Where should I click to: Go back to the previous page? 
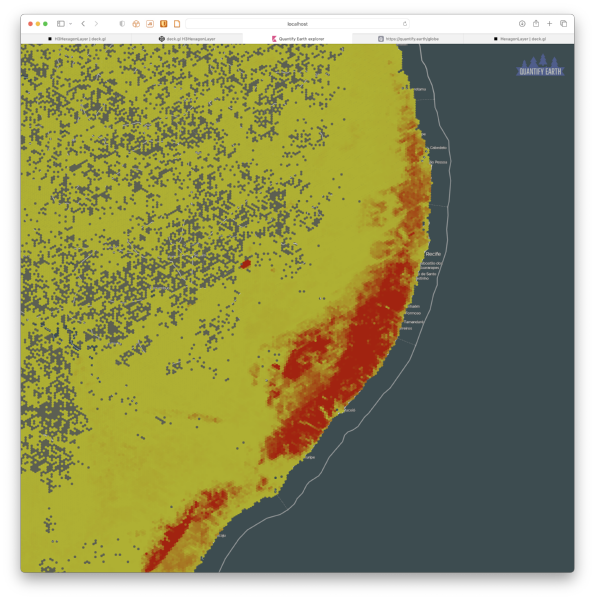click(83, 24)
